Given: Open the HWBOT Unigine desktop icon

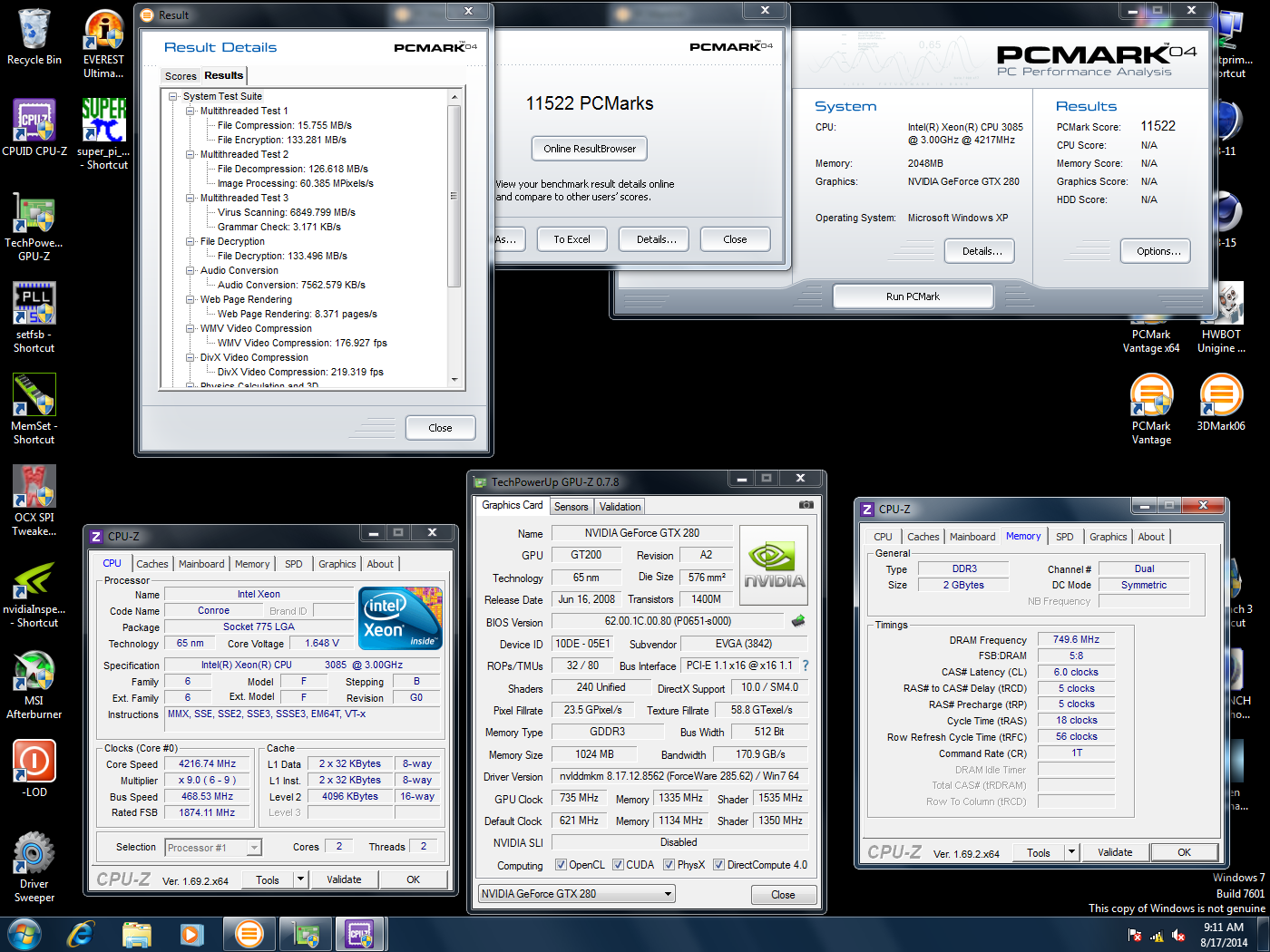Looking at the screenshot, I should [1221, 317].
